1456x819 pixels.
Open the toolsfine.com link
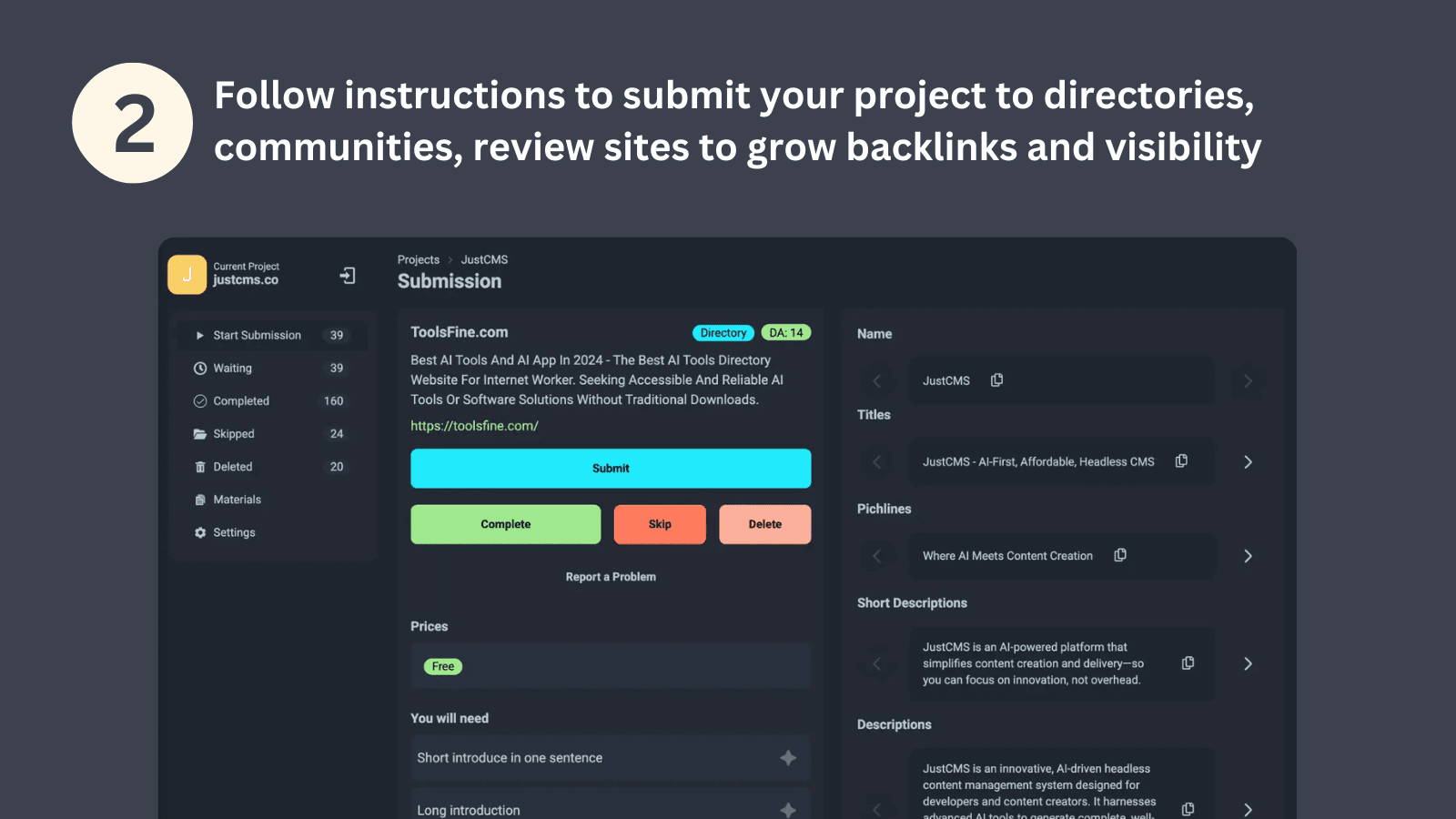pyautogui.click(x=474, y=425)
